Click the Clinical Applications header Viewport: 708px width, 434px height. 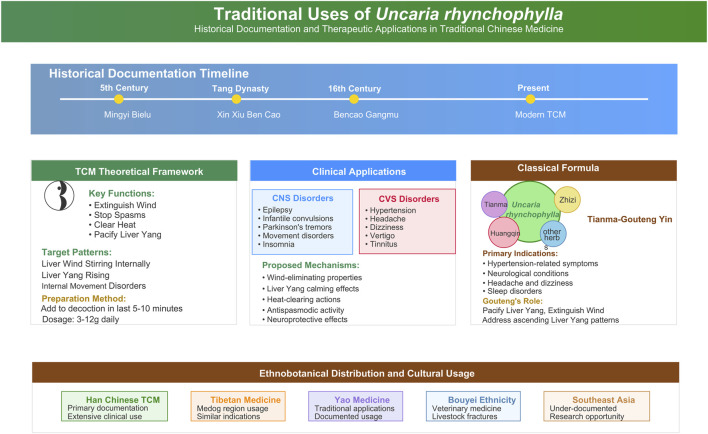point(353,171)
